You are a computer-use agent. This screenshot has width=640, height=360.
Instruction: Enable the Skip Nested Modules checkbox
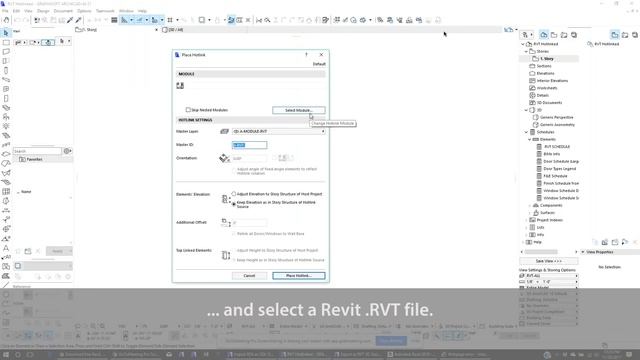point(188,110)
